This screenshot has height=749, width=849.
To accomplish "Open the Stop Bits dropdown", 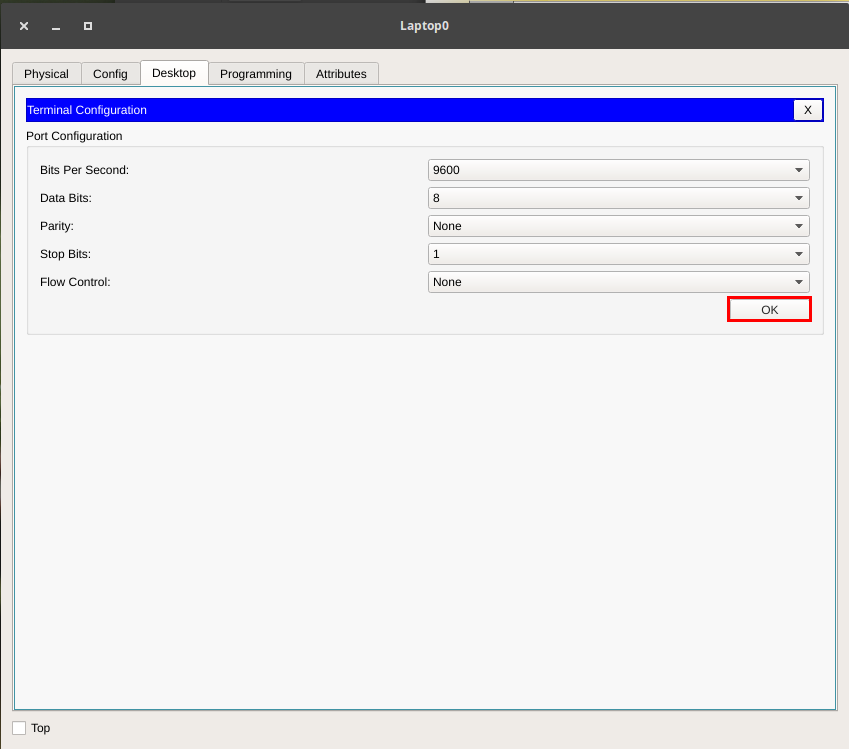I will click(x=618, y=254).
